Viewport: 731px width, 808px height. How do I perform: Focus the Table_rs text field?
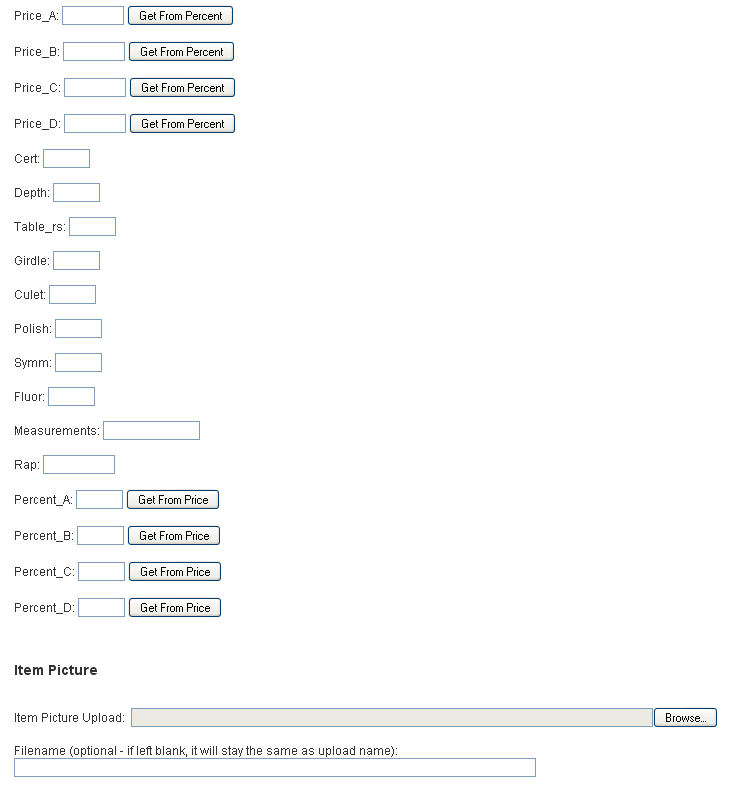click(92, 227)
